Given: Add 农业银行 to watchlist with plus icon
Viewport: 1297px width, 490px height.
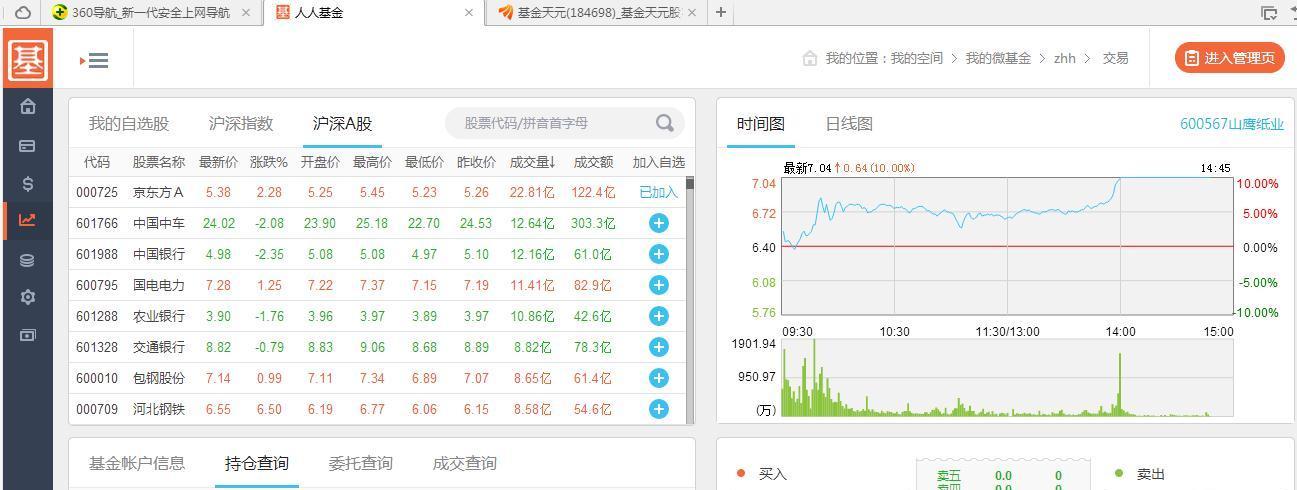Looking at the screenshot, I should tap(658, 316).
